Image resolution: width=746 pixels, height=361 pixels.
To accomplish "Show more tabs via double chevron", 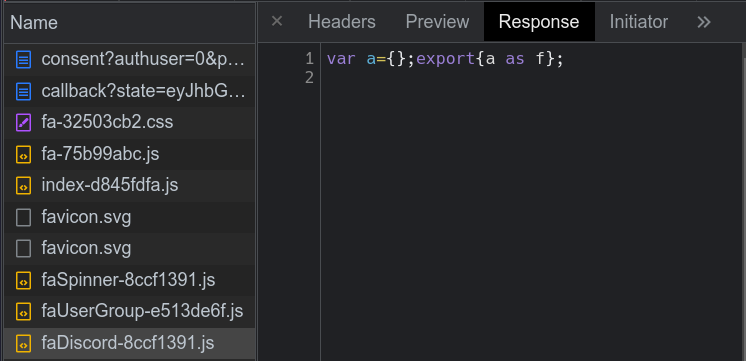I will coord(704,22).
